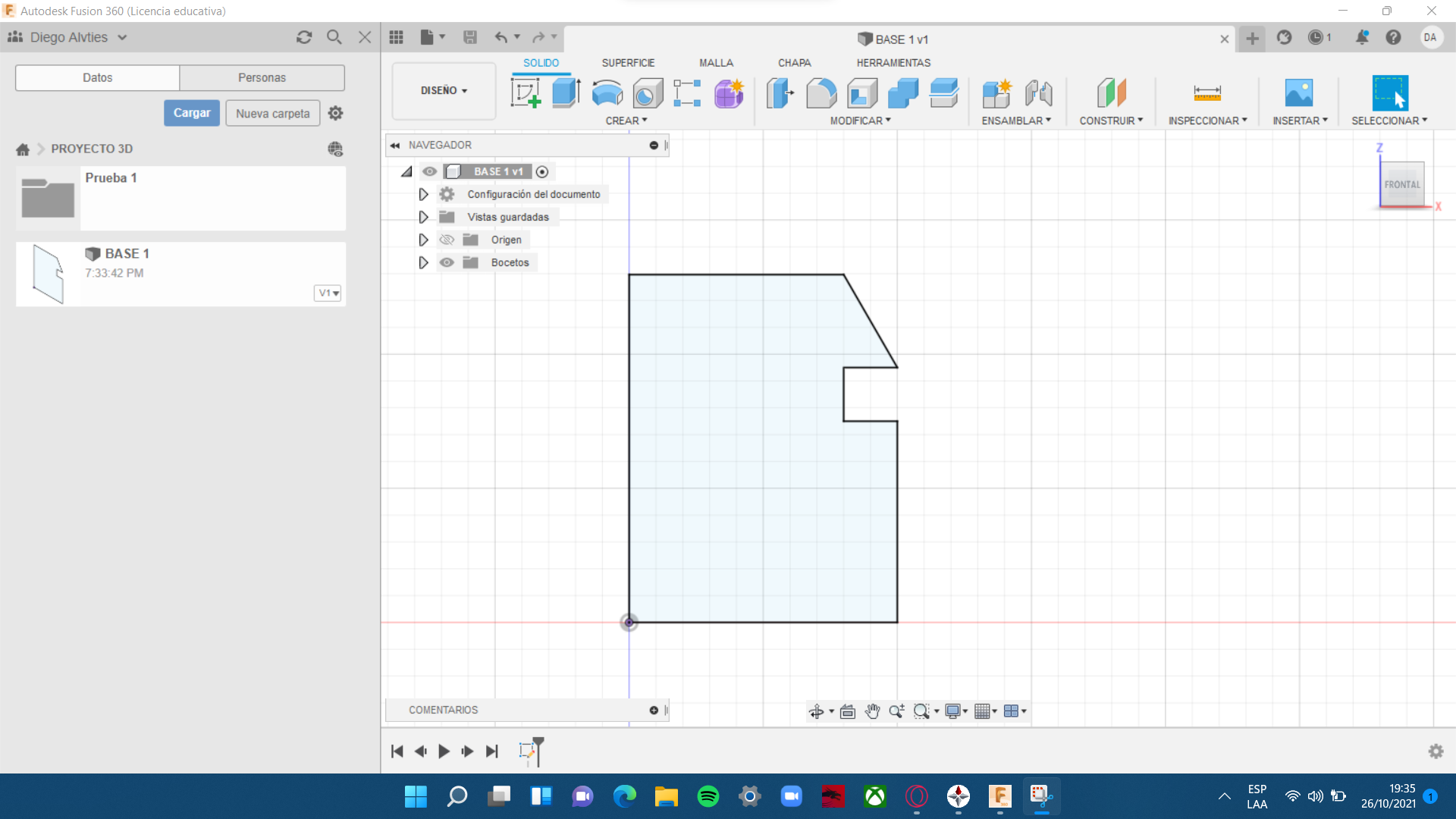Switch to the MALLA tab

click(x=716, y=63)
